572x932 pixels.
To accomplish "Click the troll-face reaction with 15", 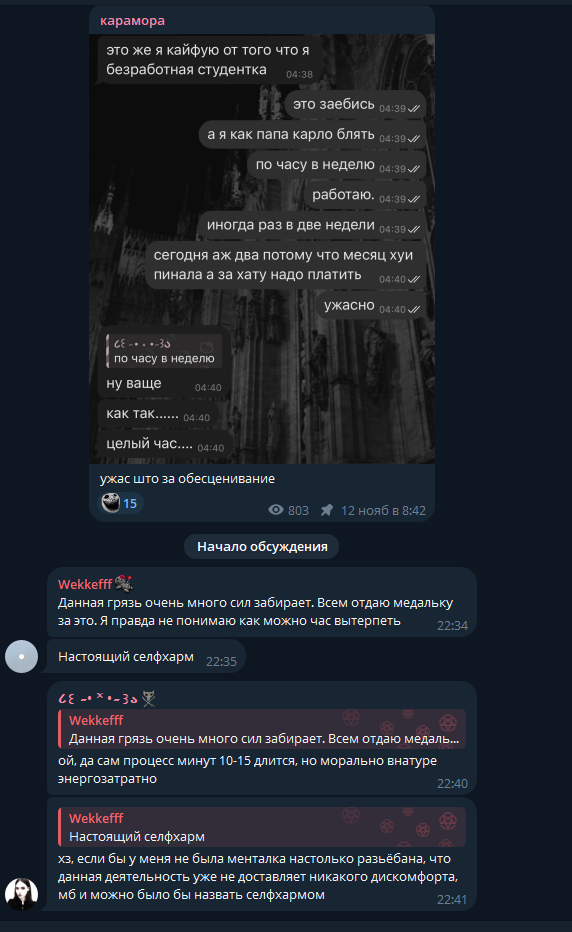I will coord(120,503).
